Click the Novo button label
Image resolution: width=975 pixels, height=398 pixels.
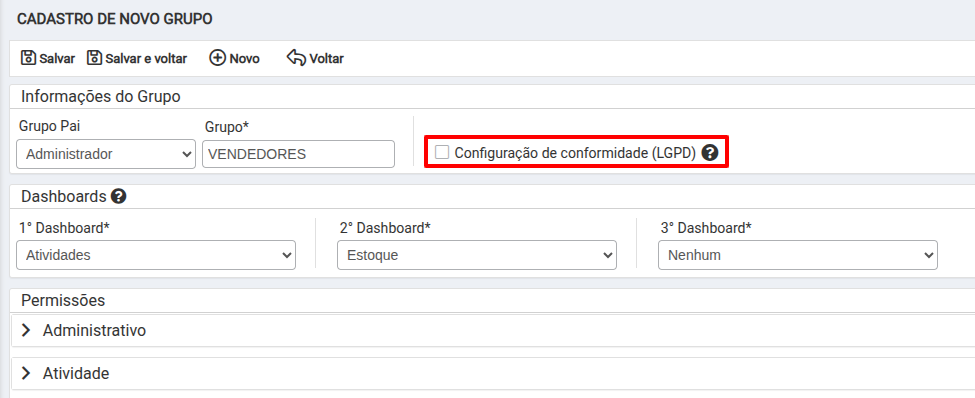[244, 58]
